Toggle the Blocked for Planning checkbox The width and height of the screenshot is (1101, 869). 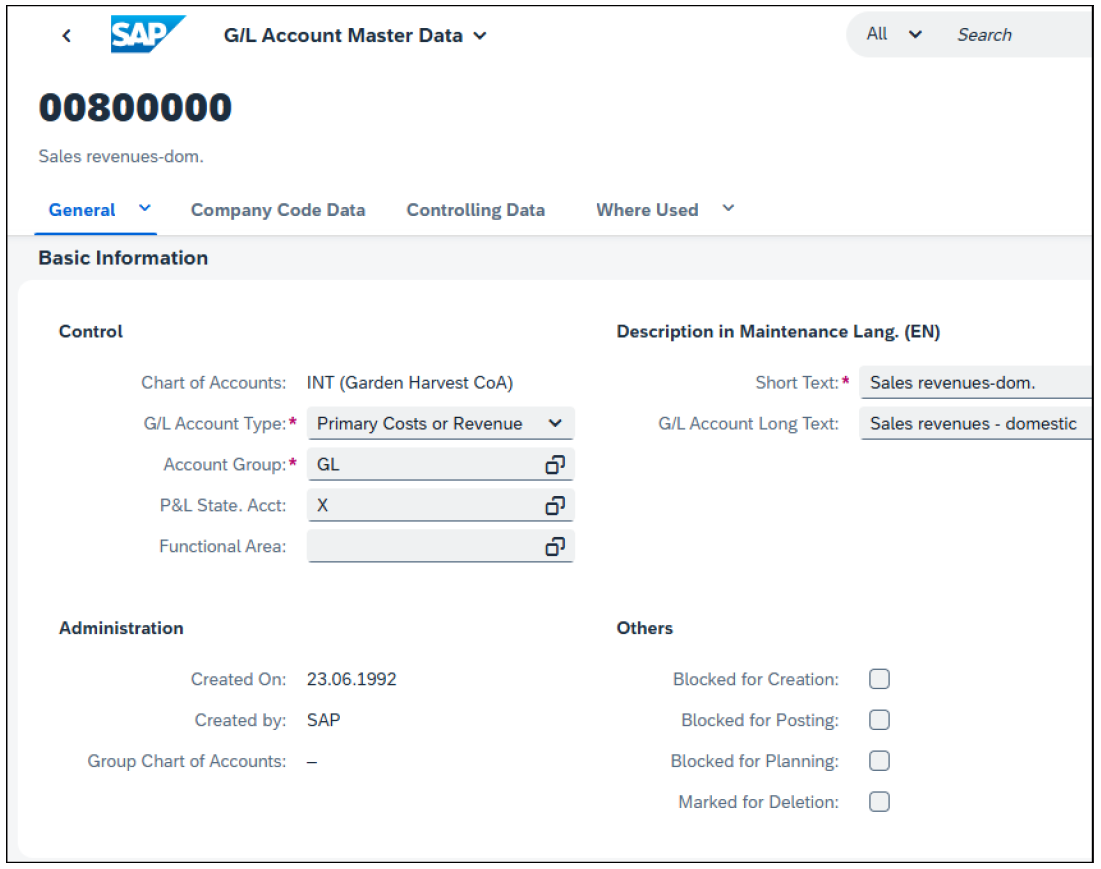pos(879,761)
